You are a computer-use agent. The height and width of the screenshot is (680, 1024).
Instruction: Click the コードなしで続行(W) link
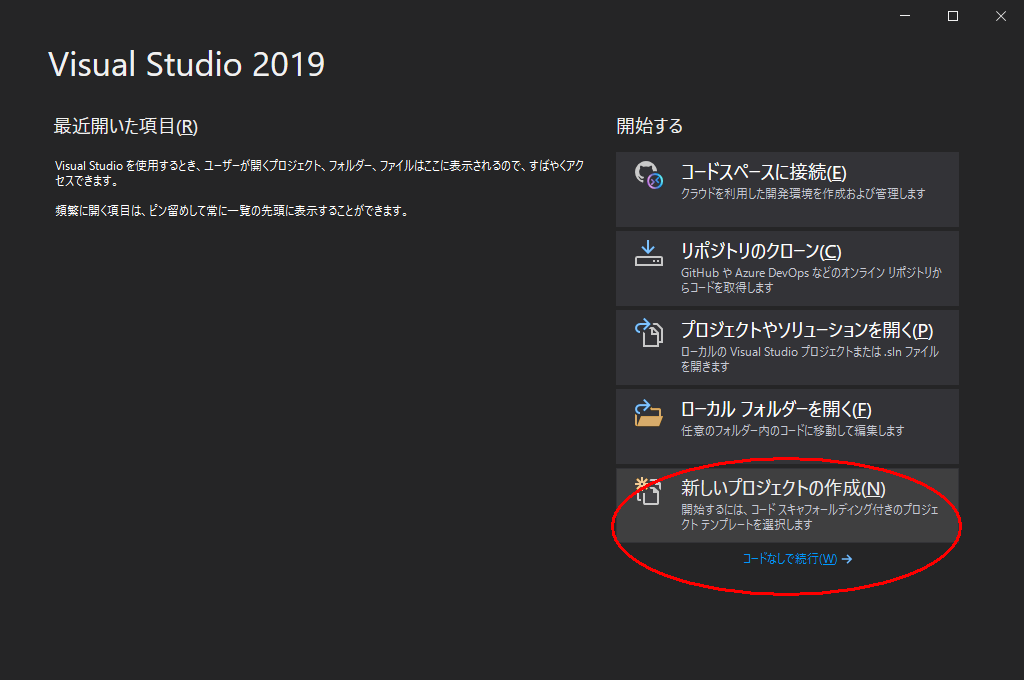point(790,559)
